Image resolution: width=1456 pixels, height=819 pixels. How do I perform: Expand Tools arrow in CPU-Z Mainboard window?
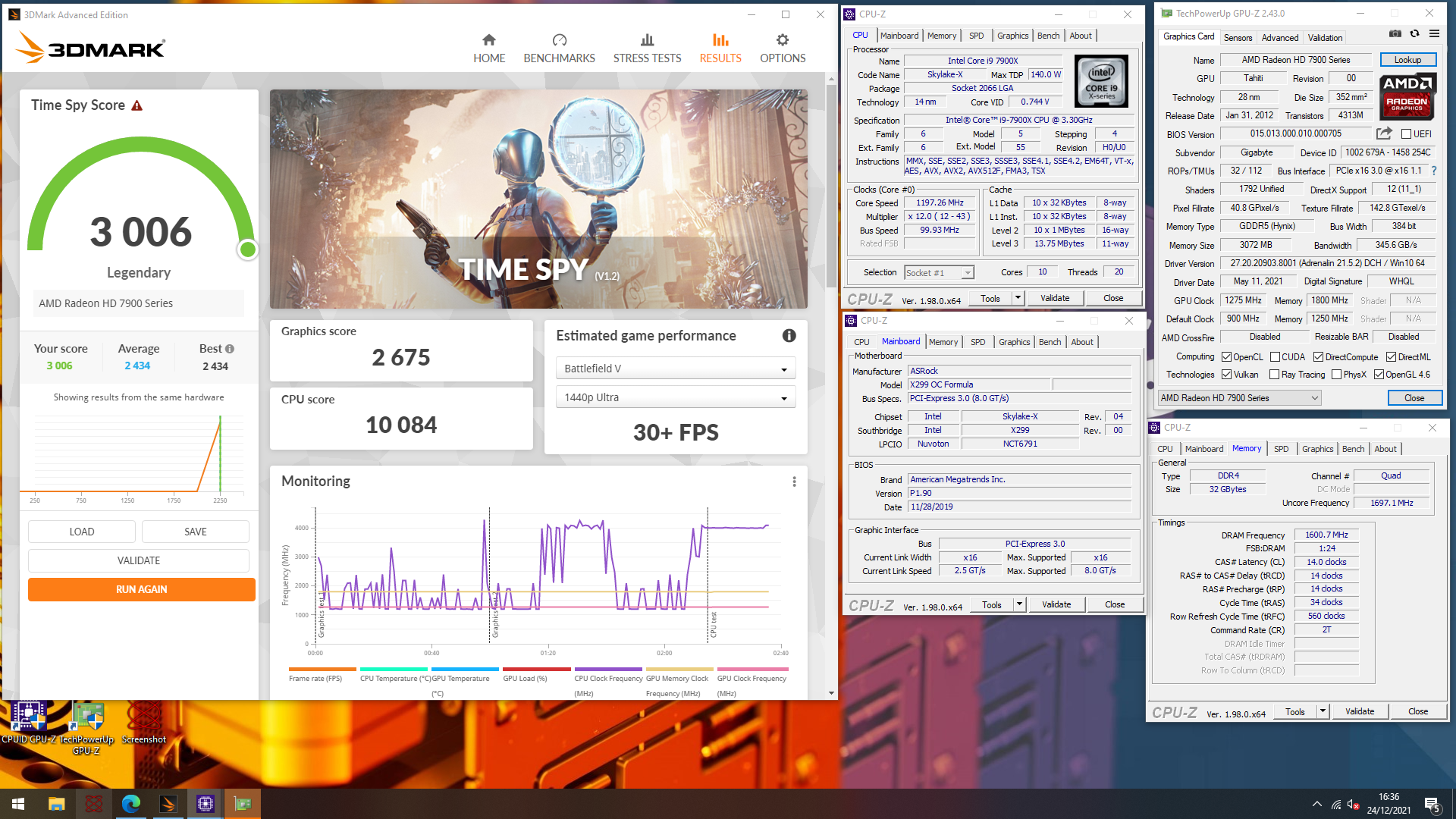(x=1019, y=604)
